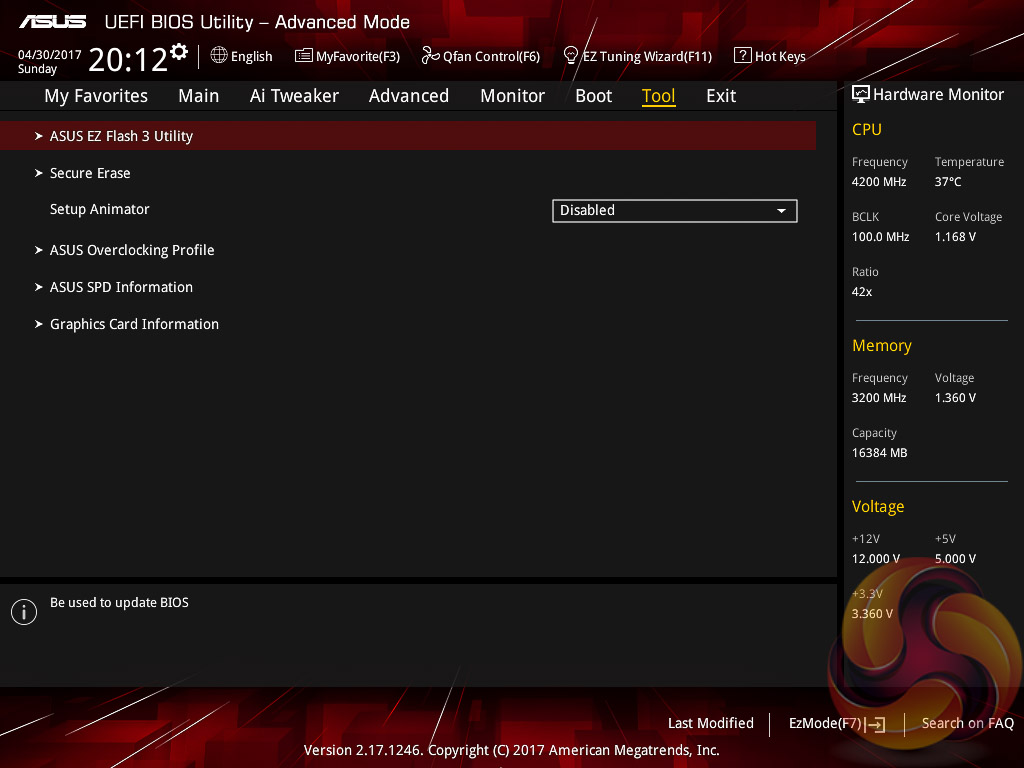This screenshot has width=1024, height=768.
Task: Click 'Be used to update BIOS' help text
Action: 120,603
